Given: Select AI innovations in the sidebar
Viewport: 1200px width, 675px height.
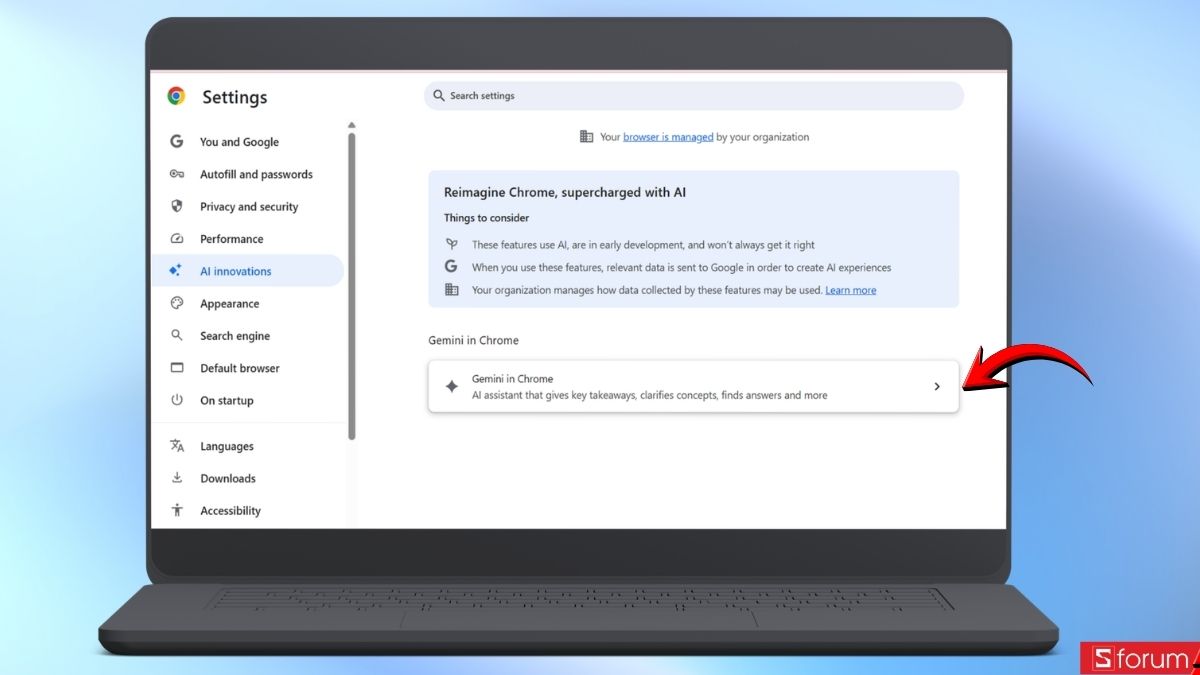Looking at the screenshot, I should pyautogui.click(x=248, y=271).
